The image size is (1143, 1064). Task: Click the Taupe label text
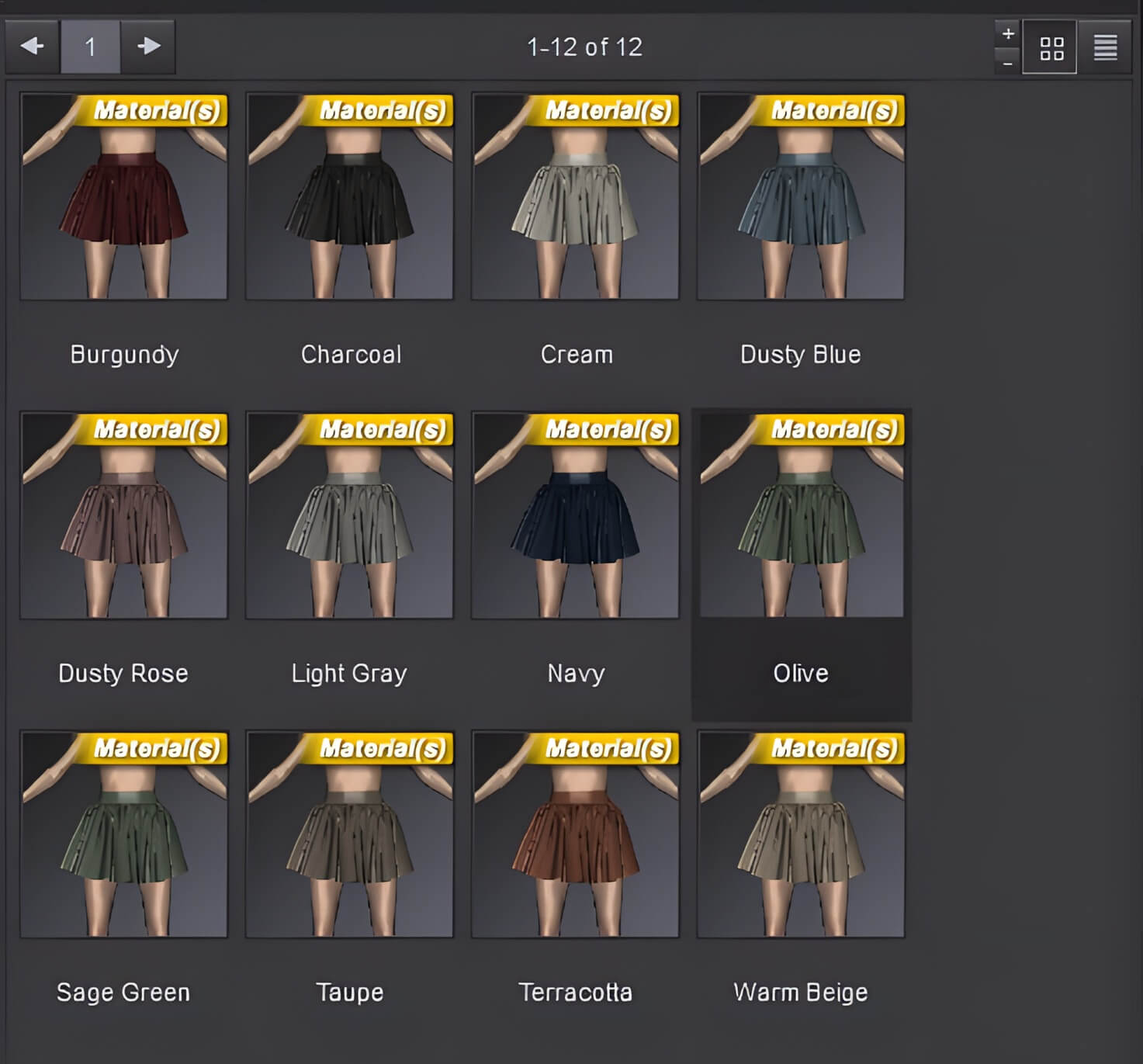click(x=350, y=993)
